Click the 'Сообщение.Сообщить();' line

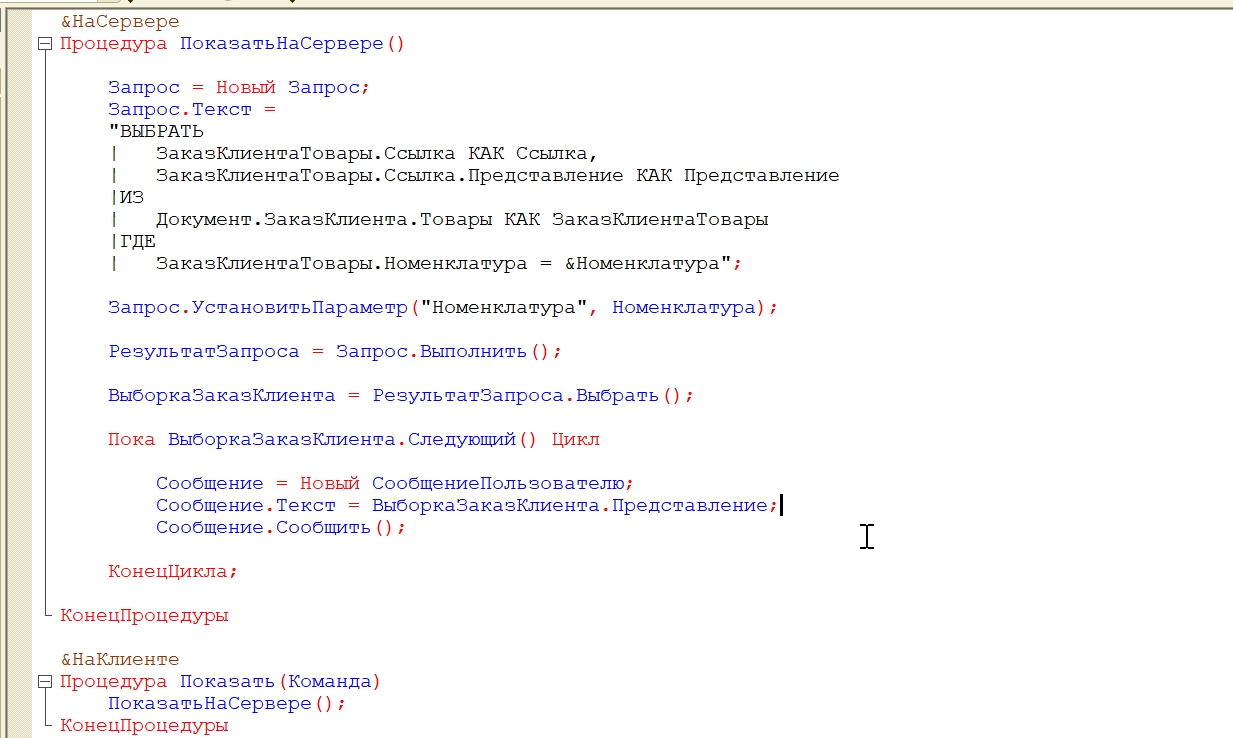(x=281, y=527)
